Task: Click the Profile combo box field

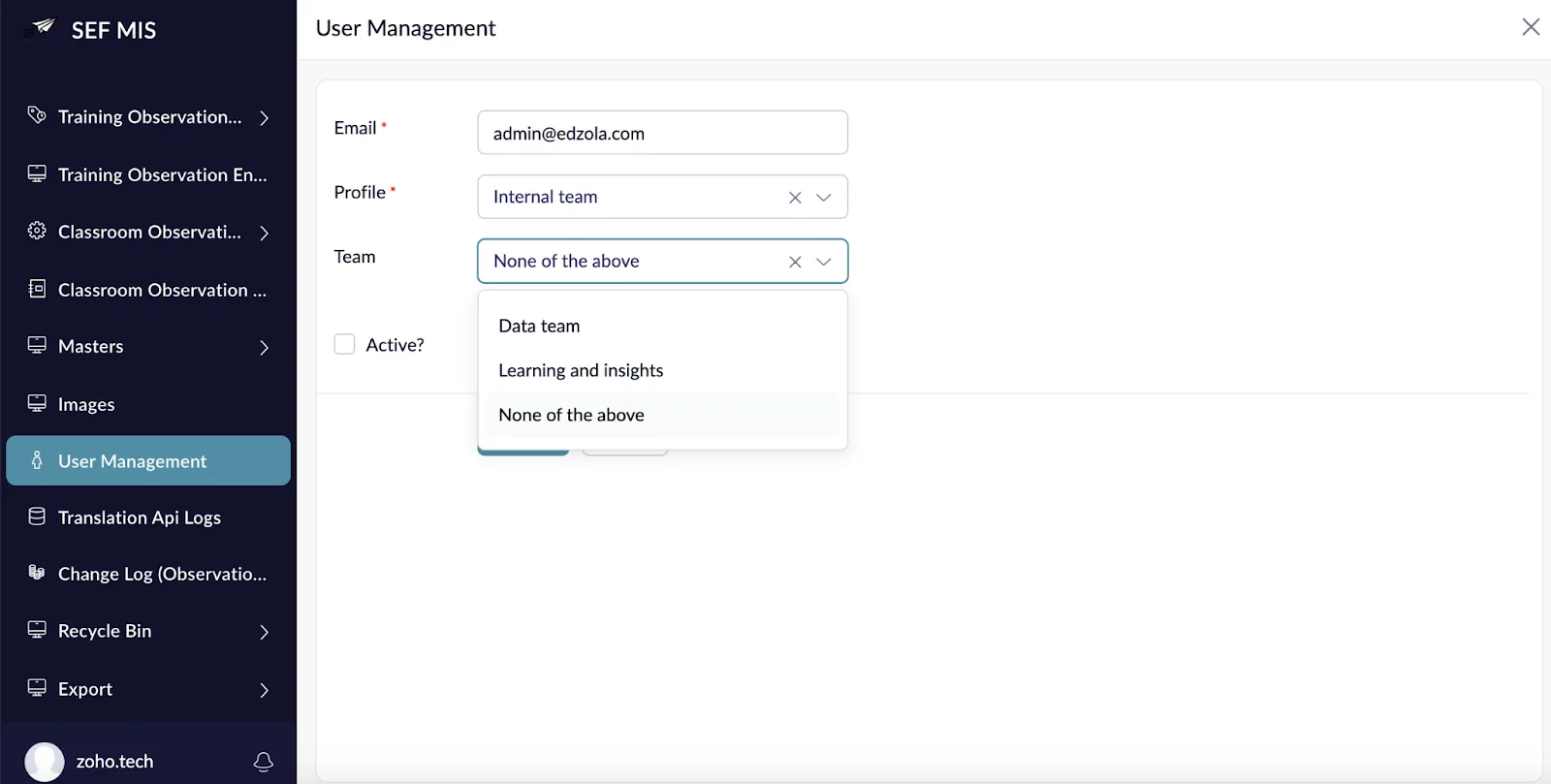Action: pos(663,197)
